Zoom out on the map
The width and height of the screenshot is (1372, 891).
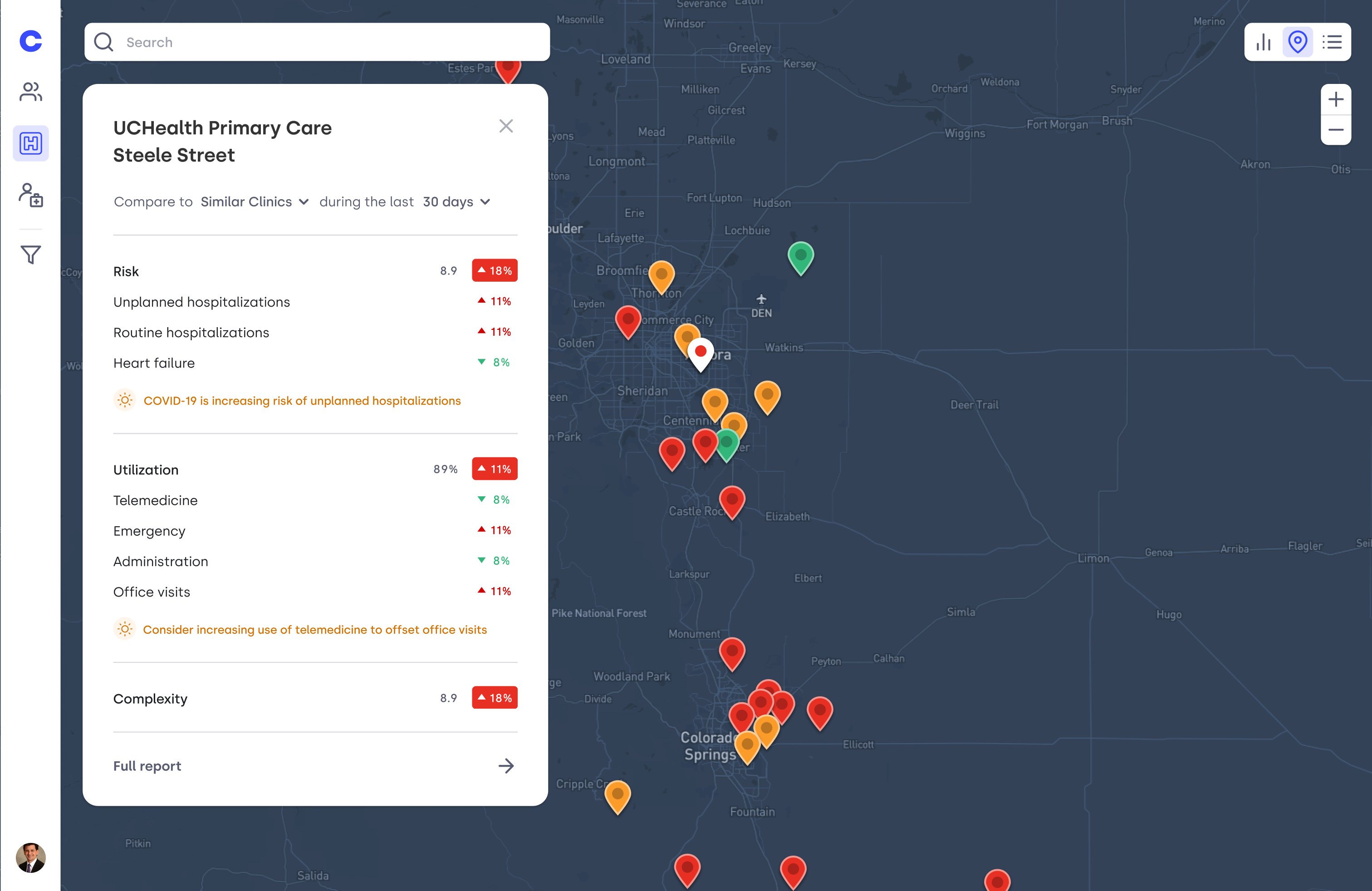pos(1336,130)
